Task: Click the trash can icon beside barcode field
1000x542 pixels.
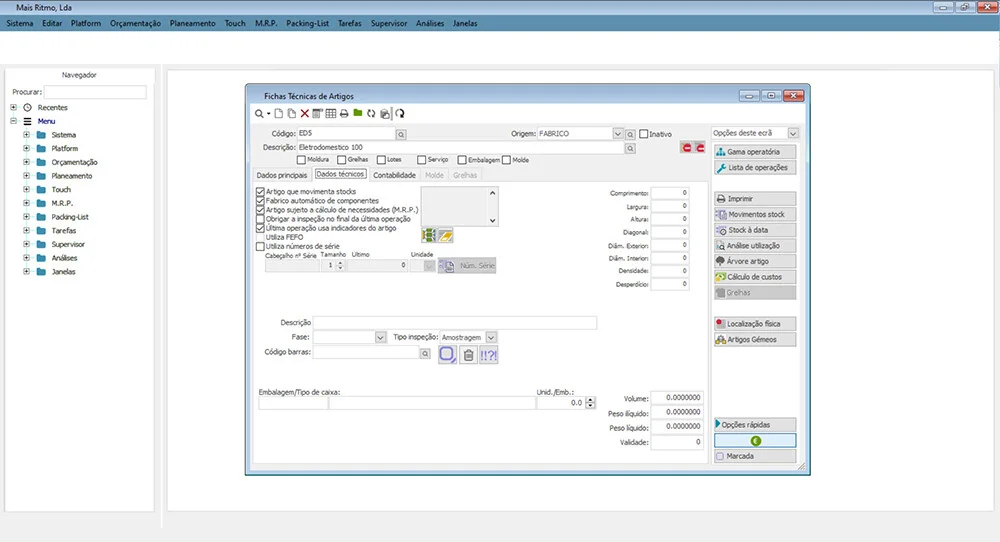Action: tap(468, 355)
